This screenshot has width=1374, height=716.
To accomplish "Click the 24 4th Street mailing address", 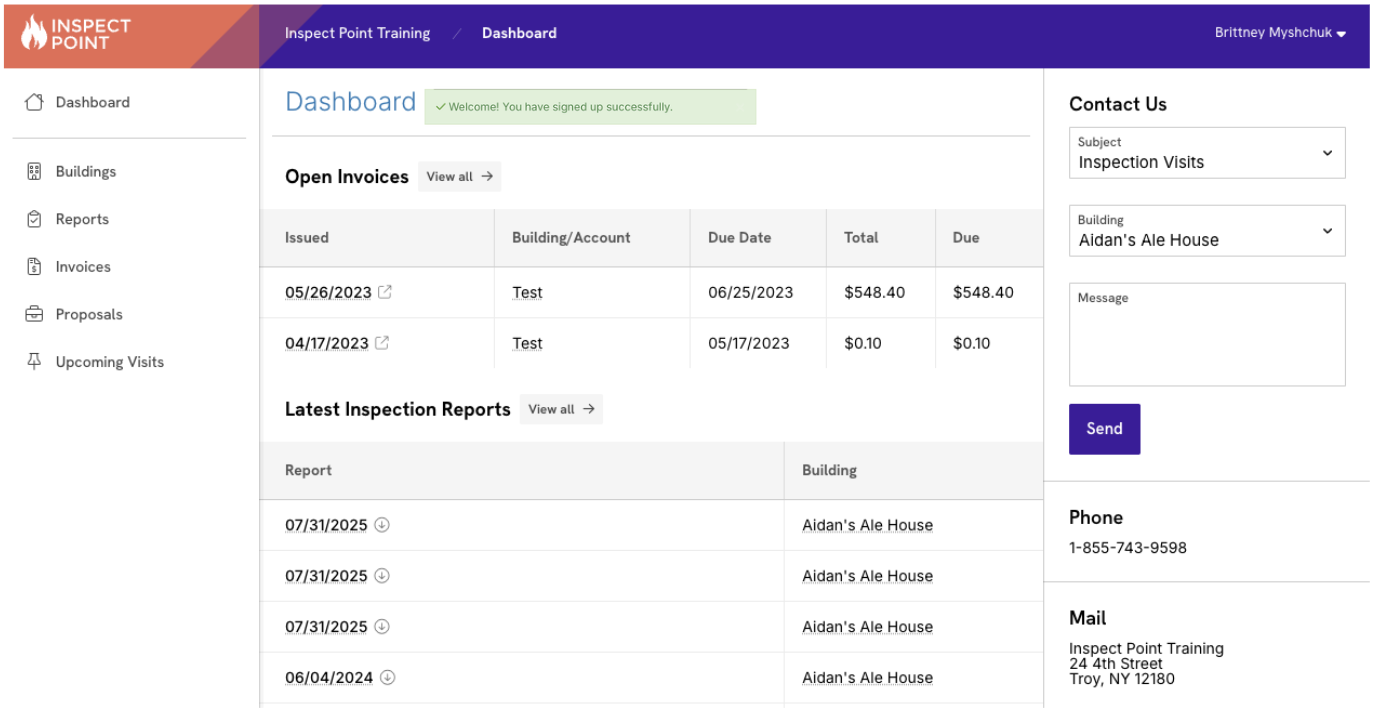I will (x=1116, y=663).
